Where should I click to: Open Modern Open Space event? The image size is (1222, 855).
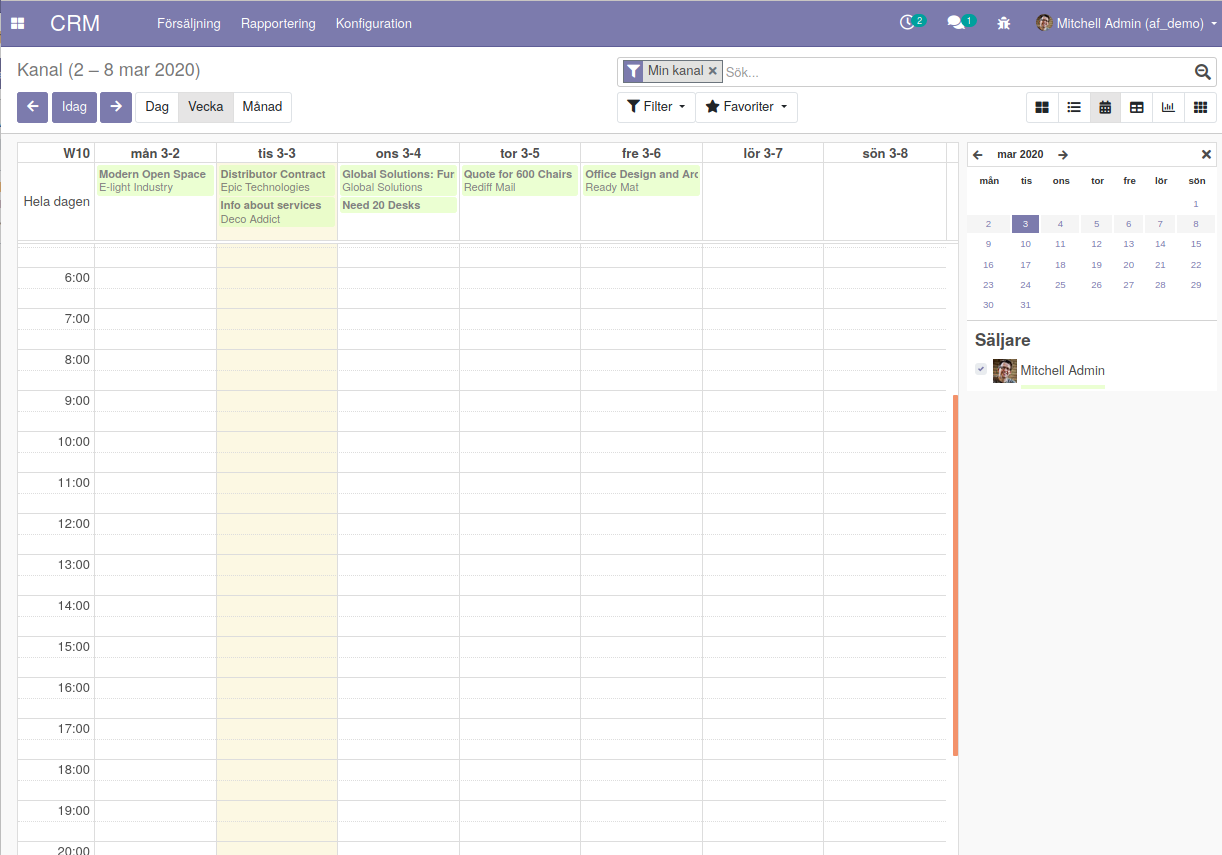155,180
